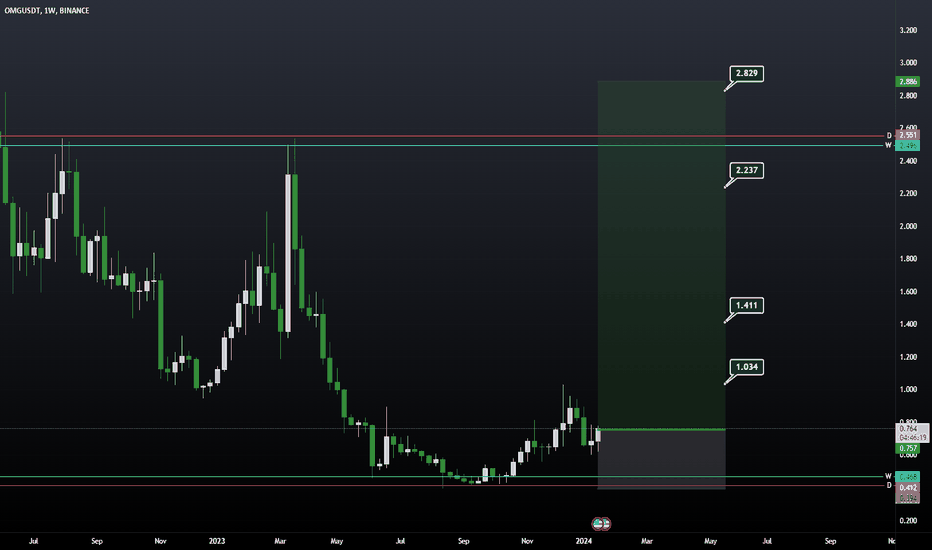Click the event marker icons near 2024
Image resolution: width=932 pixels, height=550 pixels.
tap(602, 524)
